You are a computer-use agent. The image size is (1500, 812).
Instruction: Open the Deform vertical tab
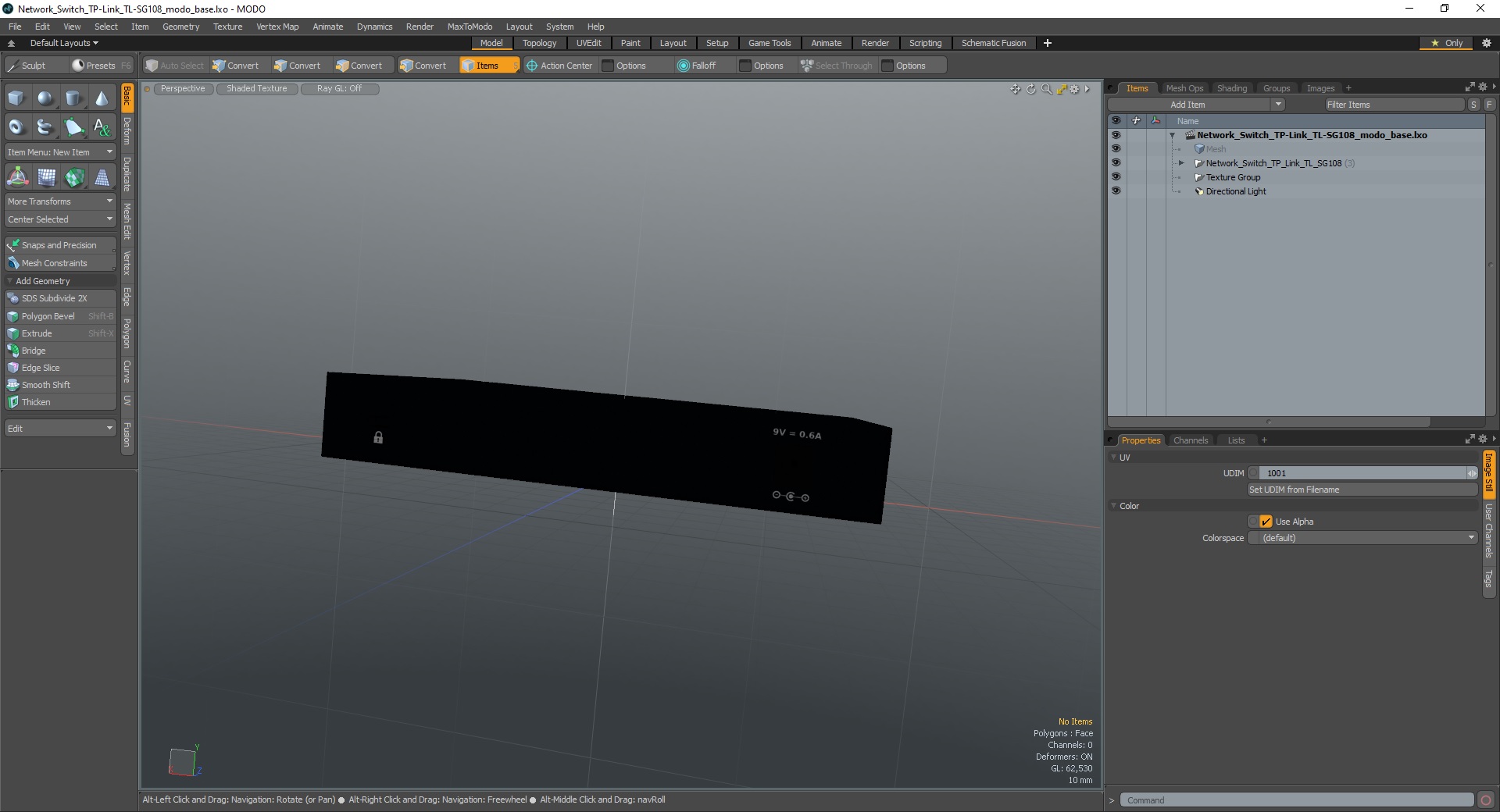pos(127,131)
